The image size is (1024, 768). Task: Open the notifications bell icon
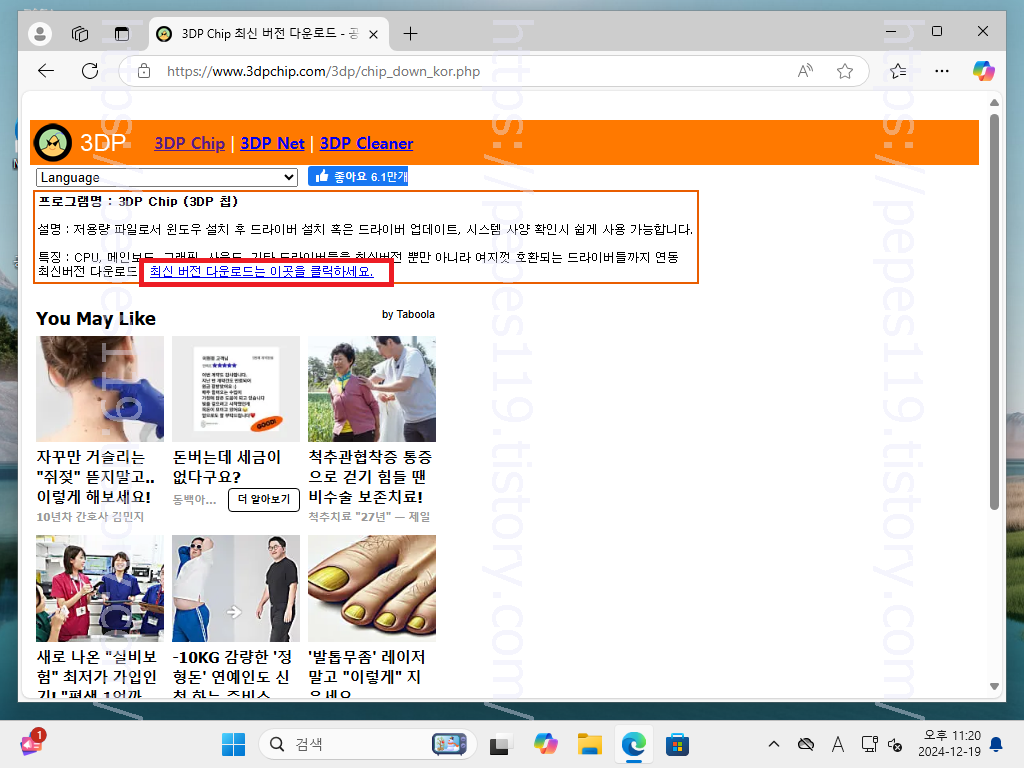click(997, 744)
